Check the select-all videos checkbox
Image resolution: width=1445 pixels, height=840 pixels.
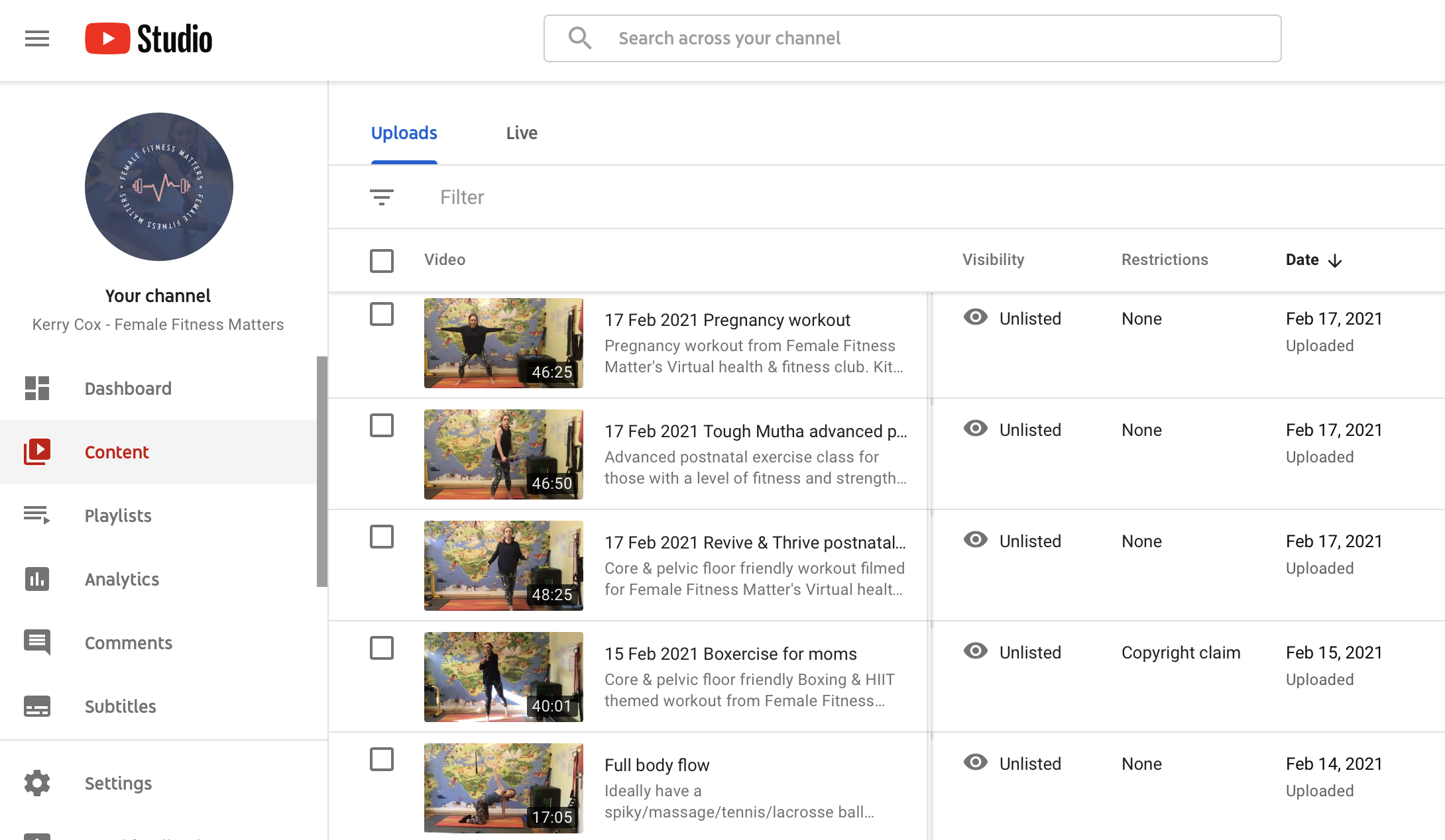point(382,260)
